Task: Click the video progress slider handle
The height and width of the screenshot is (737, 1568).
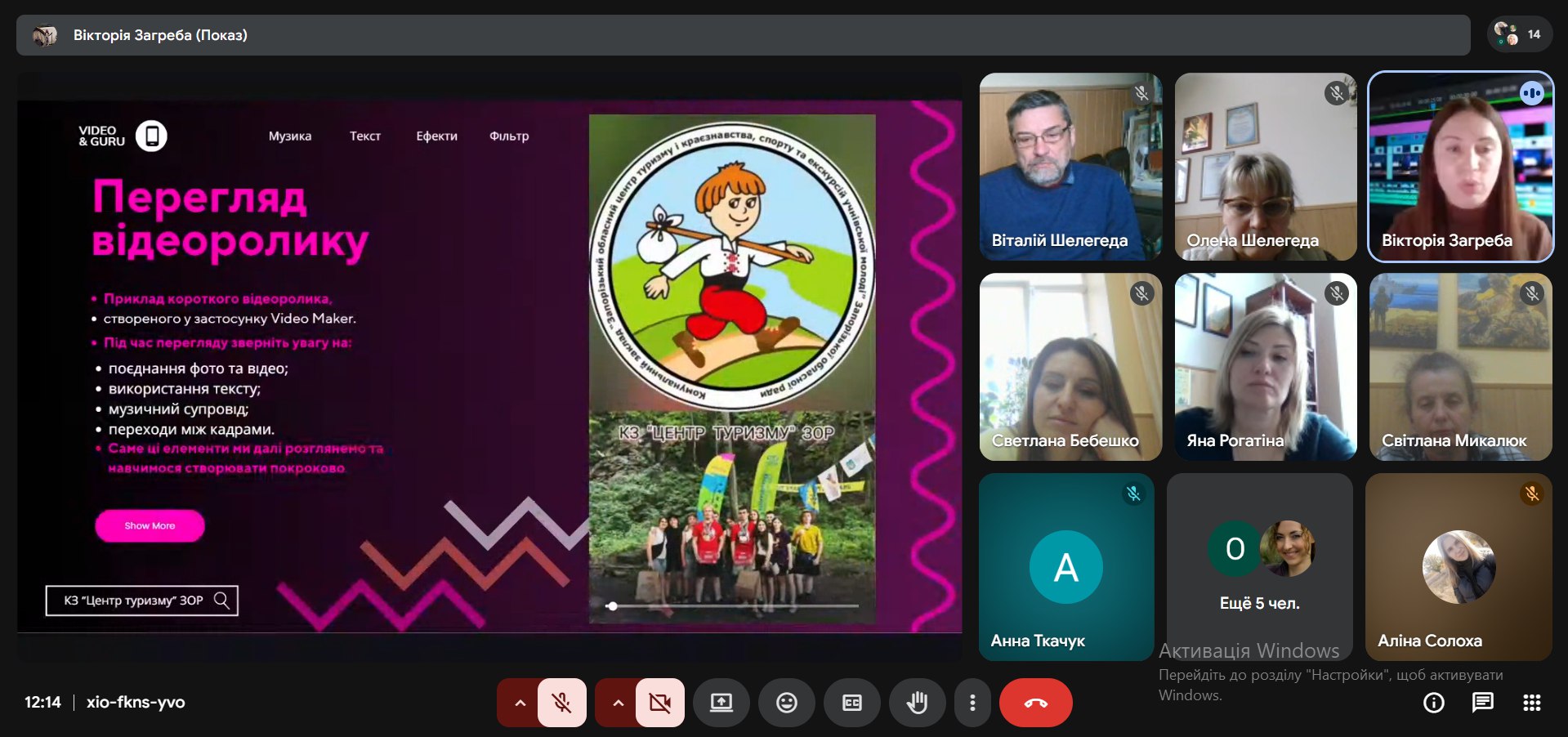Action: click(x=612, y=606)
